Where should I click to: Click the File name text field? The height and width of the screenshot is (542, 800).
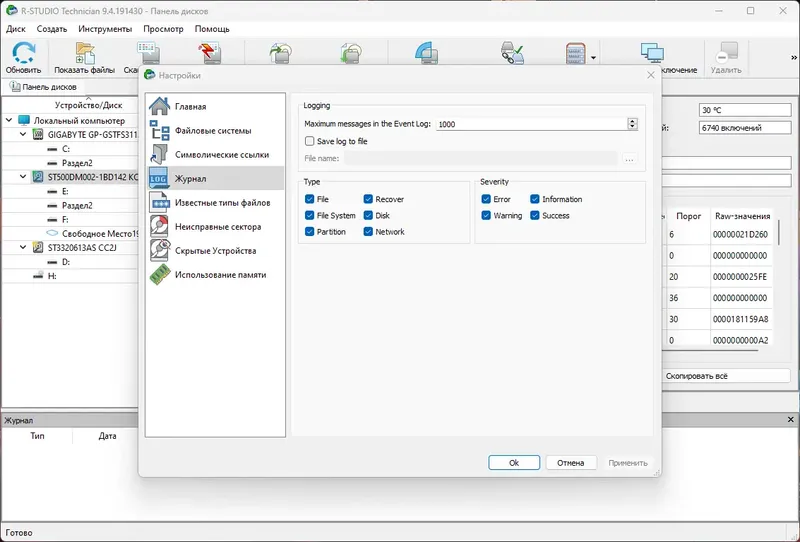click(x=481, y=159)
